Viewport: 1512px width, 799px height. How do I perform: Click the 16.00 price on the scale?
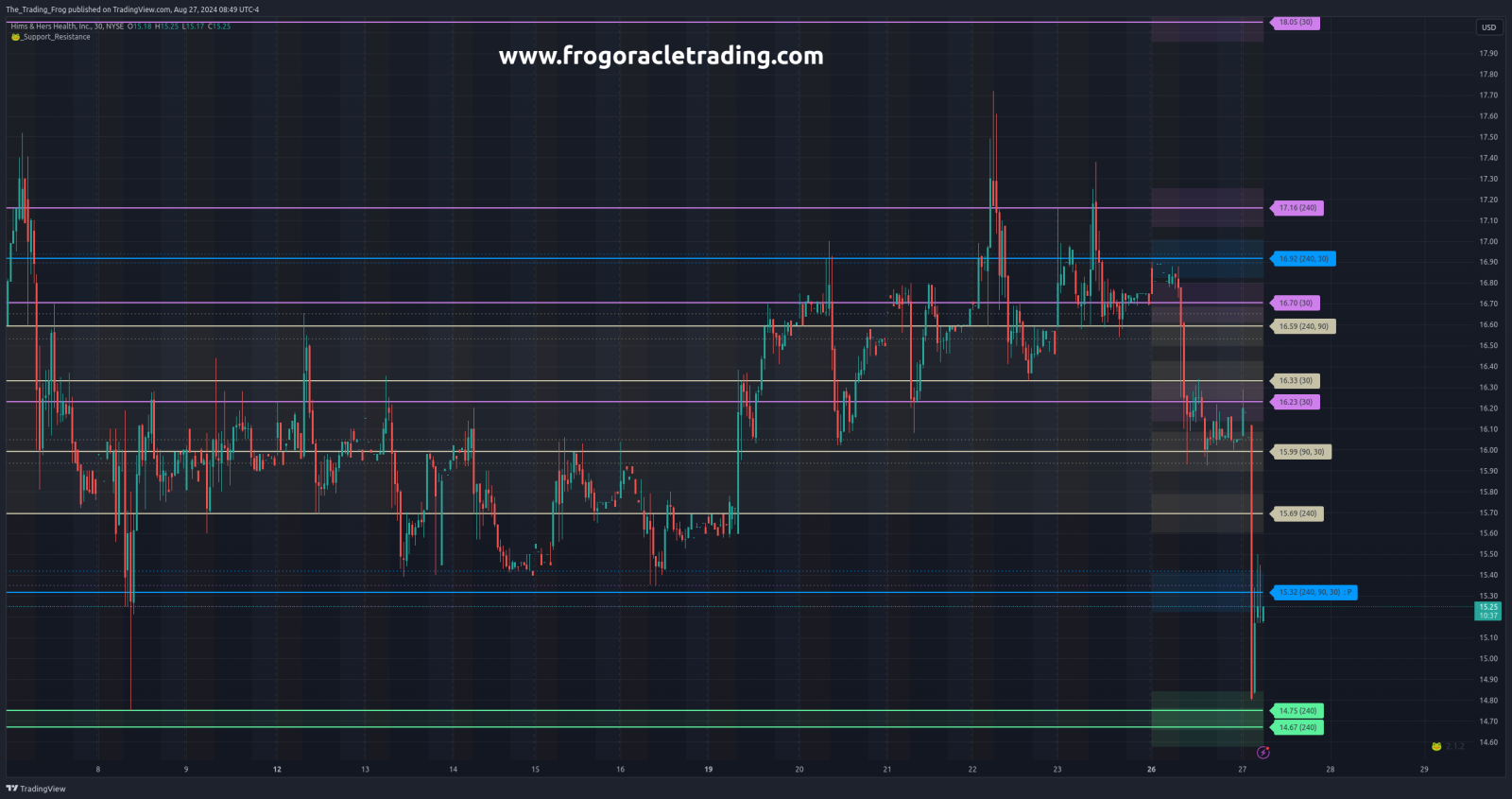[x=1488, y=451]
